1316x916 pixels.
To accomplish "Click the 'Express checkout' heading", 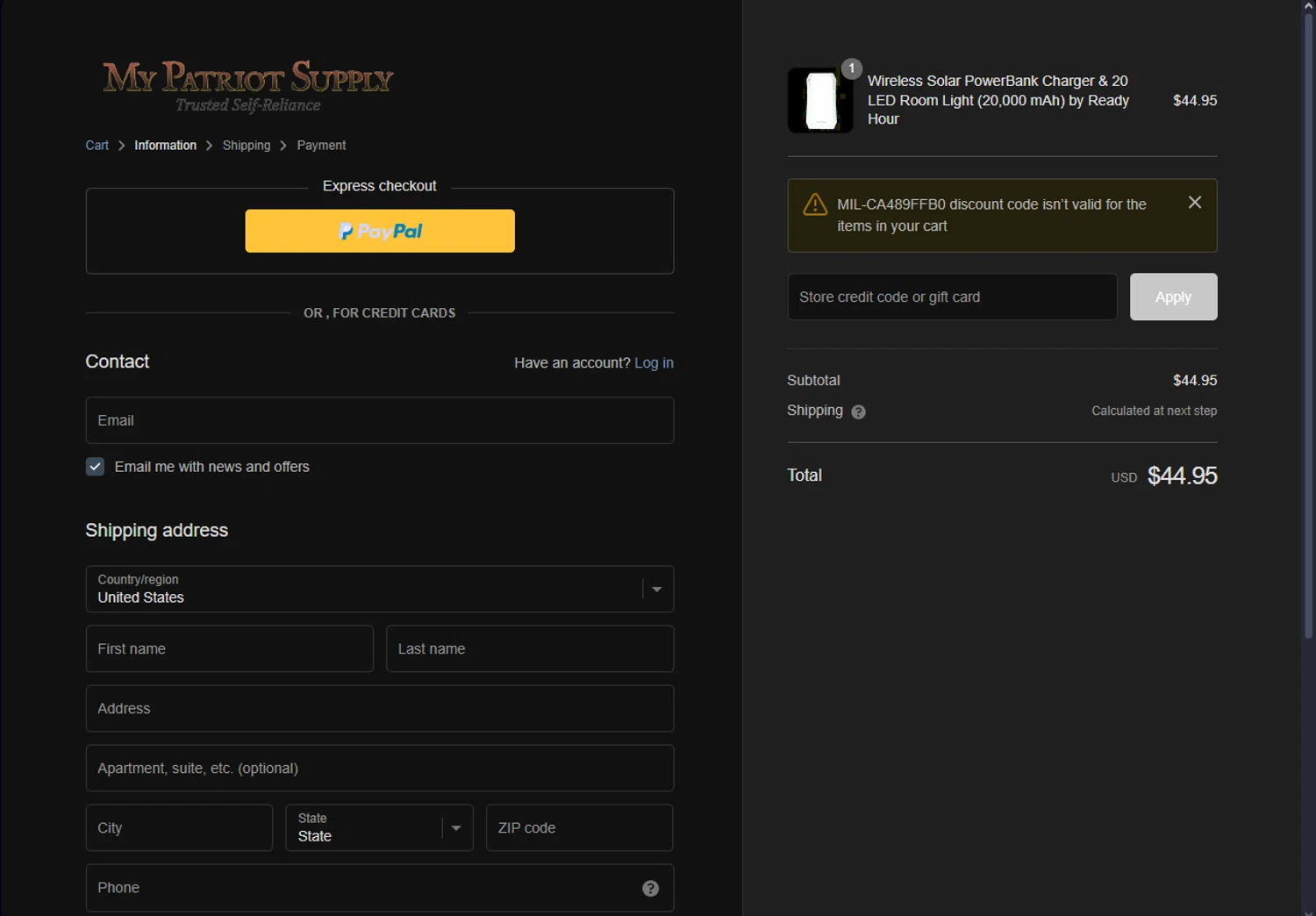I will pyautogui.click(x=379, y=186).
